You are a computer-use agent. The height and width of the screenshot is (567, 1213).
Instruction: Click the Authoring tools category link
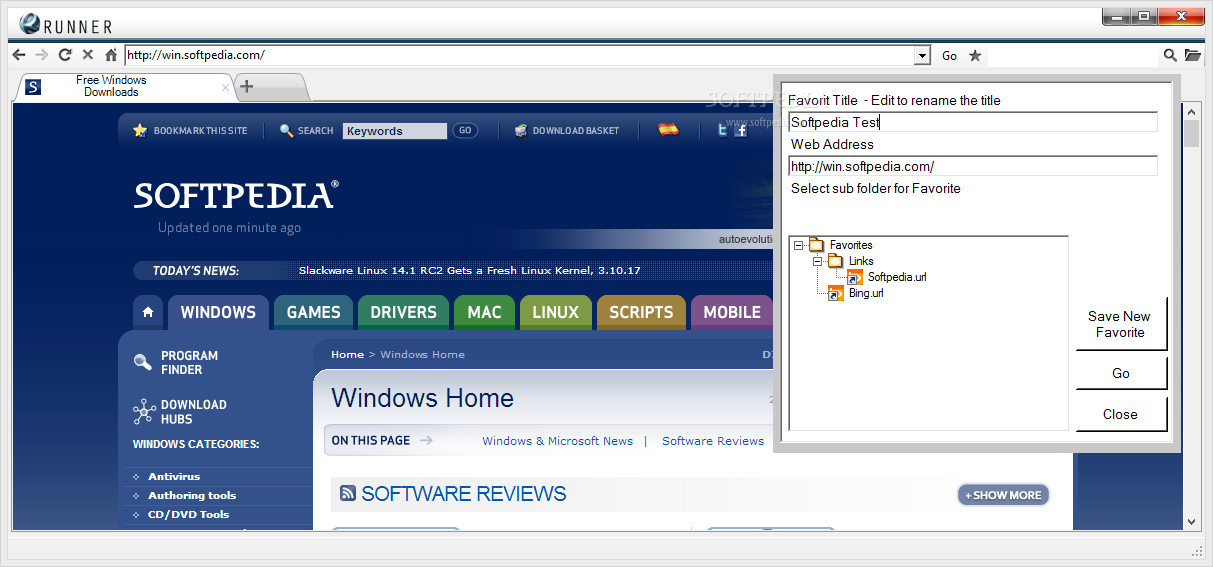coord(192,496)
